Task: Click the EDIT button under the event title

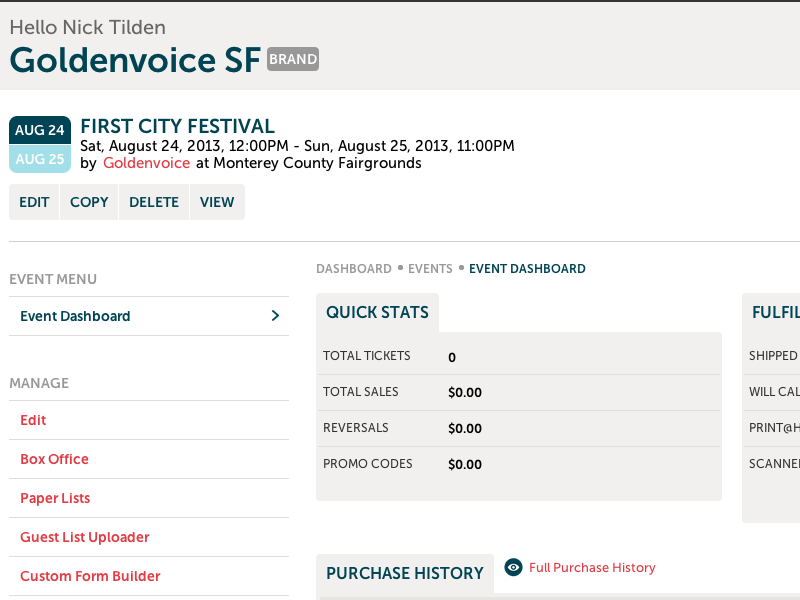Action: (34, 202)
